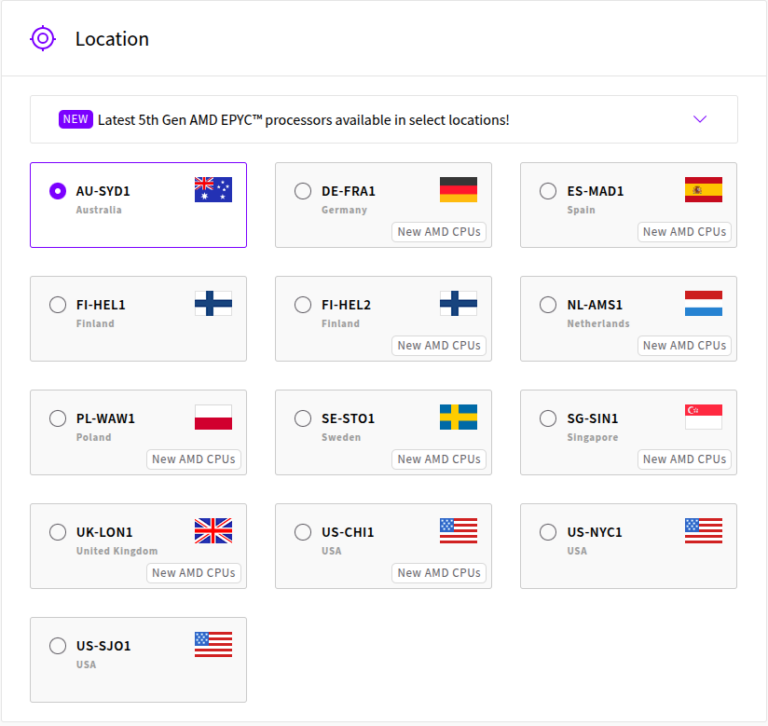Click the Spain flag icon
The height and width of the screenshot is (726, 768).
(703, 190)
